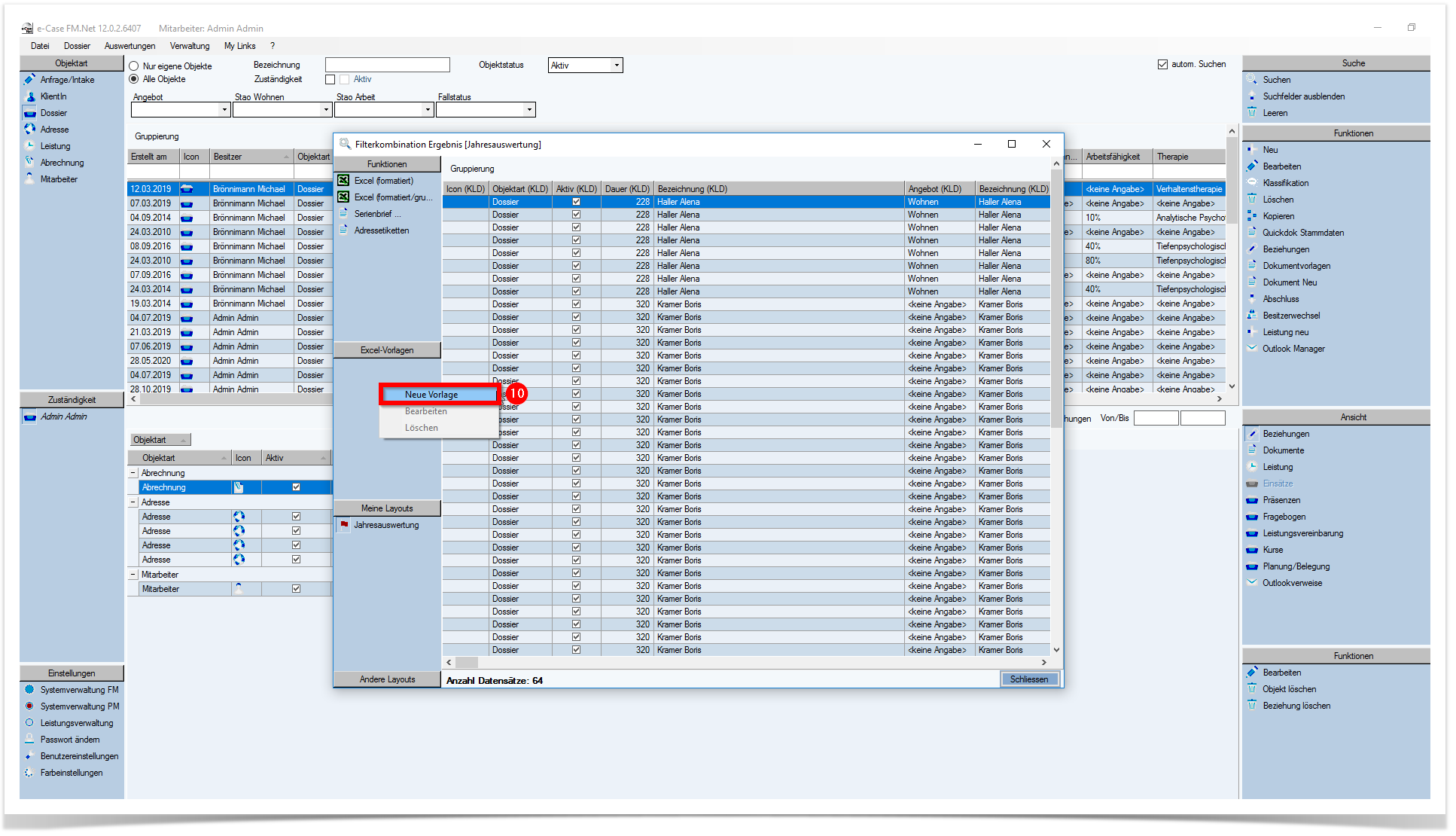
Task: Click Kopieren icon in Funktionen
Action: [x=1252, y=215]
